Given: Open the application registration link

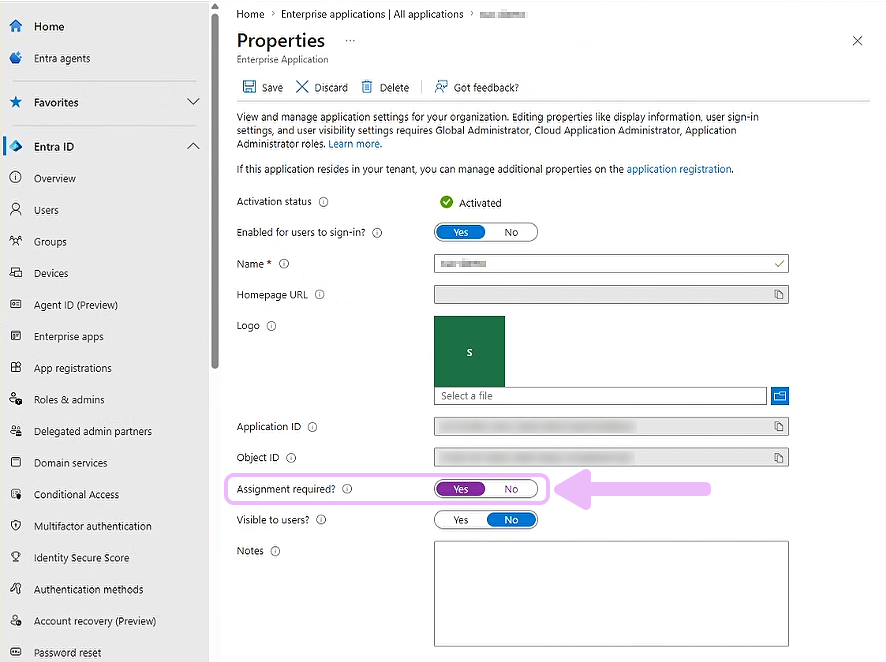Looking at the screenshot, I should tap(679, 169).
